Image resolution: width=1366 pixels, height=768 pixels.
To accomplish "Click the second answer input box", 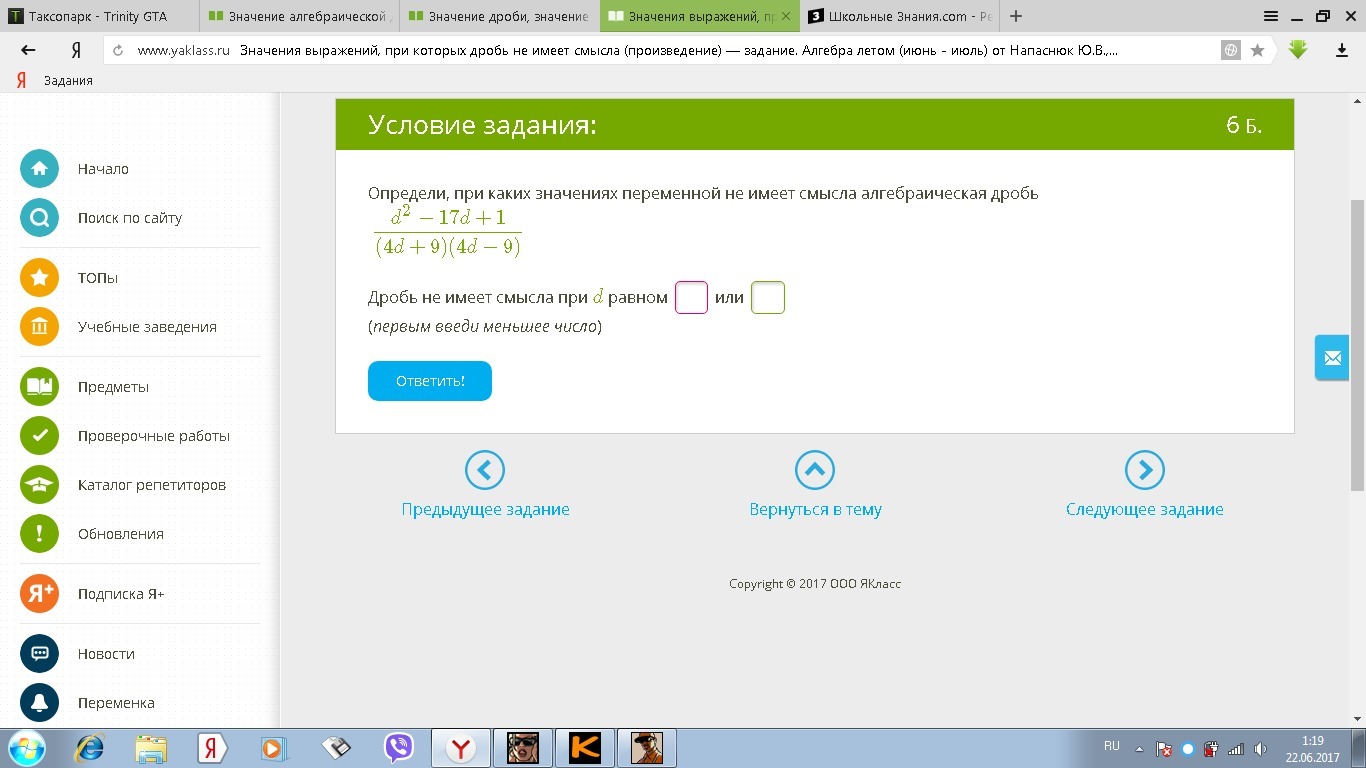I will click(x=768, y=297).
